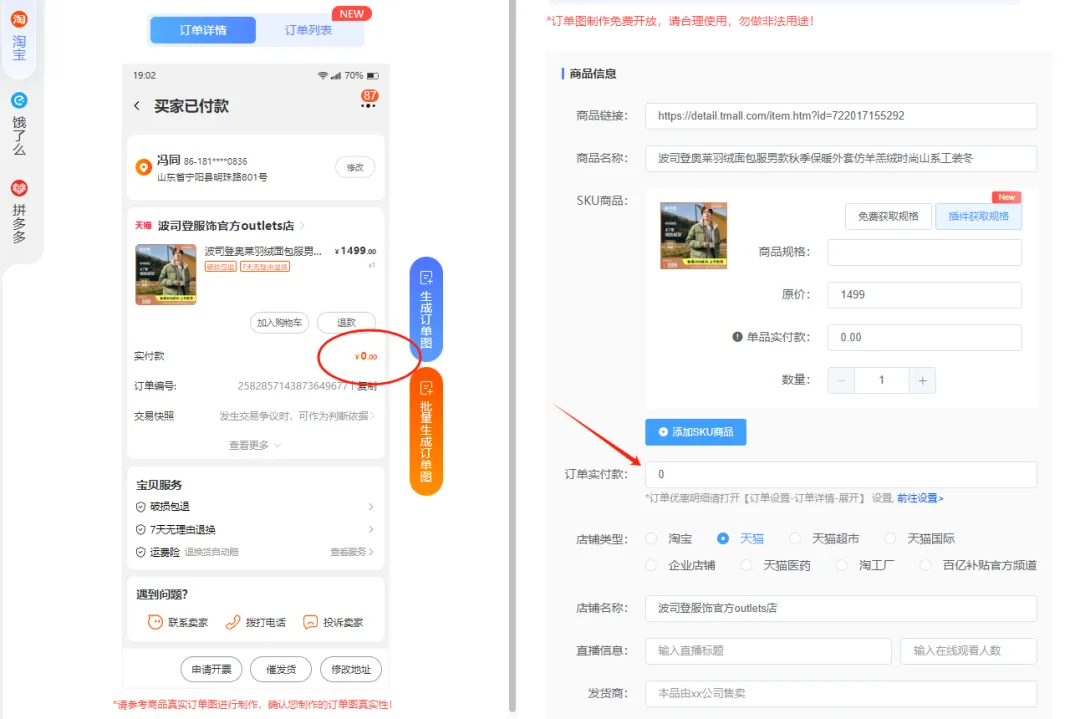Switch to 订单详情 tab

pos(202,30)
